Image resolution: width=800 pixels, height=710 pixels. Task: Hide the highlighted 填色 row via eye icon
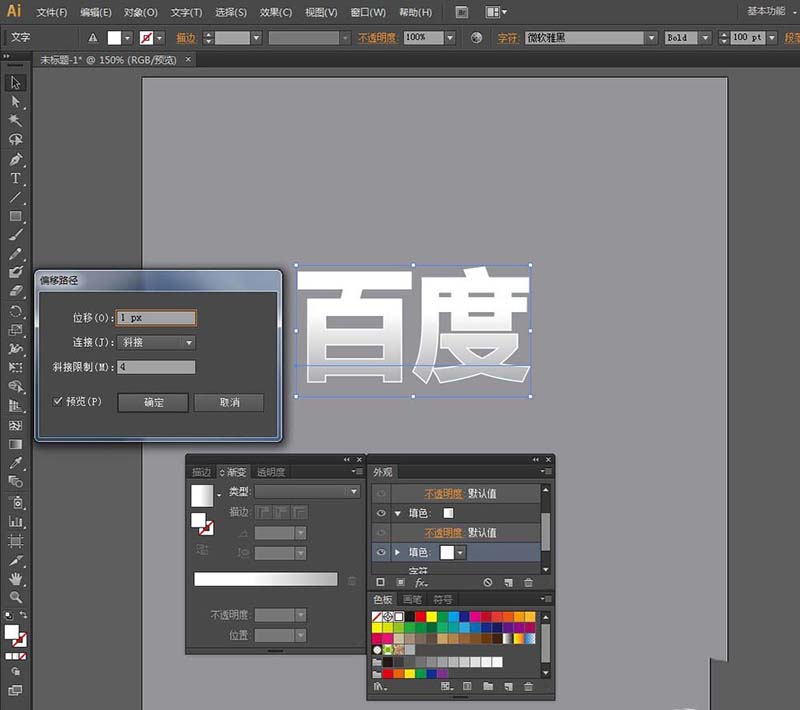pyautogui.click(x=381, y=552)
